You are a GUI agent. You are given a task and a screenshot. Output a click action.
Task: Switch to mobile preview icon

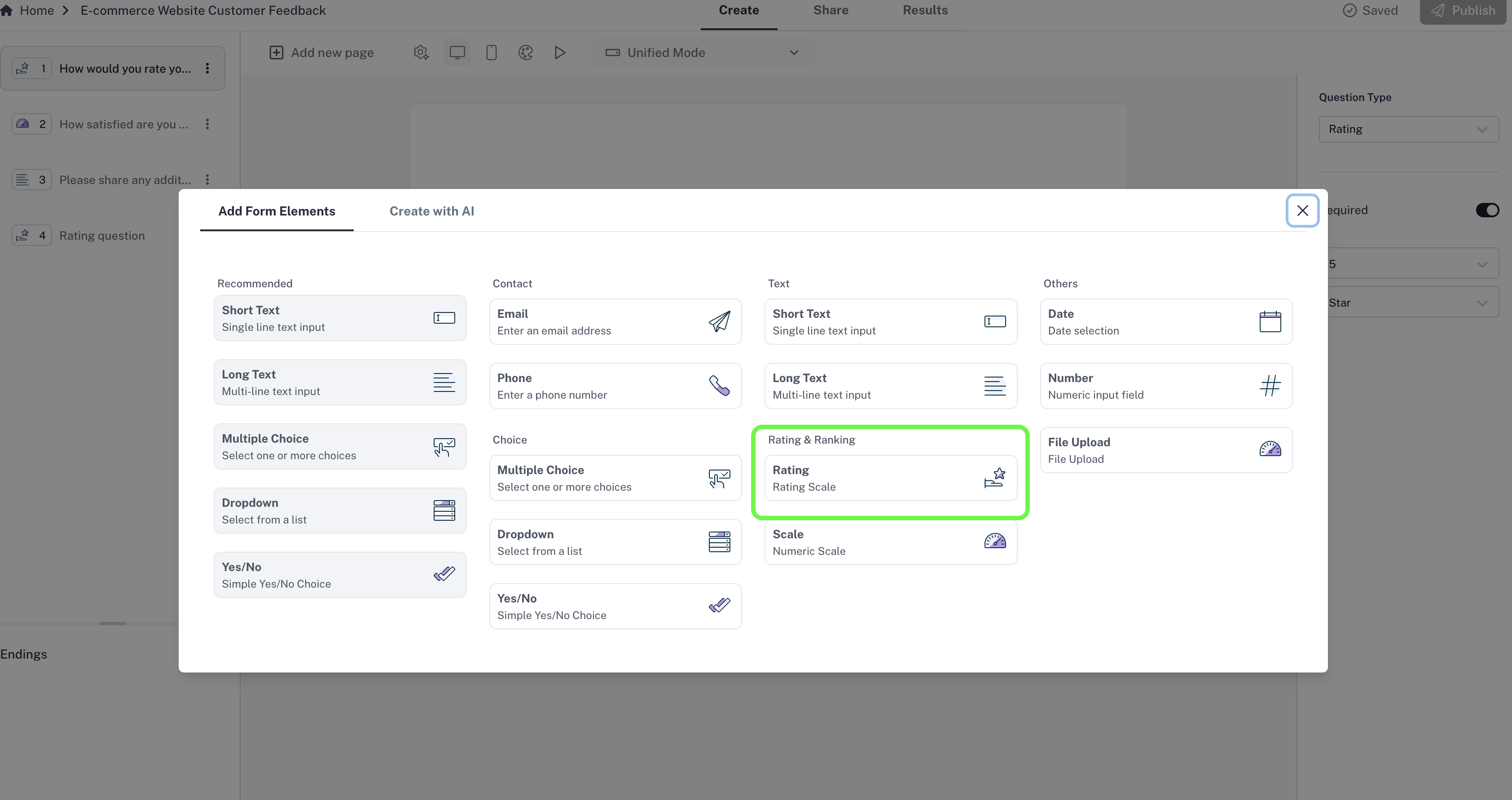click(491, 53)
